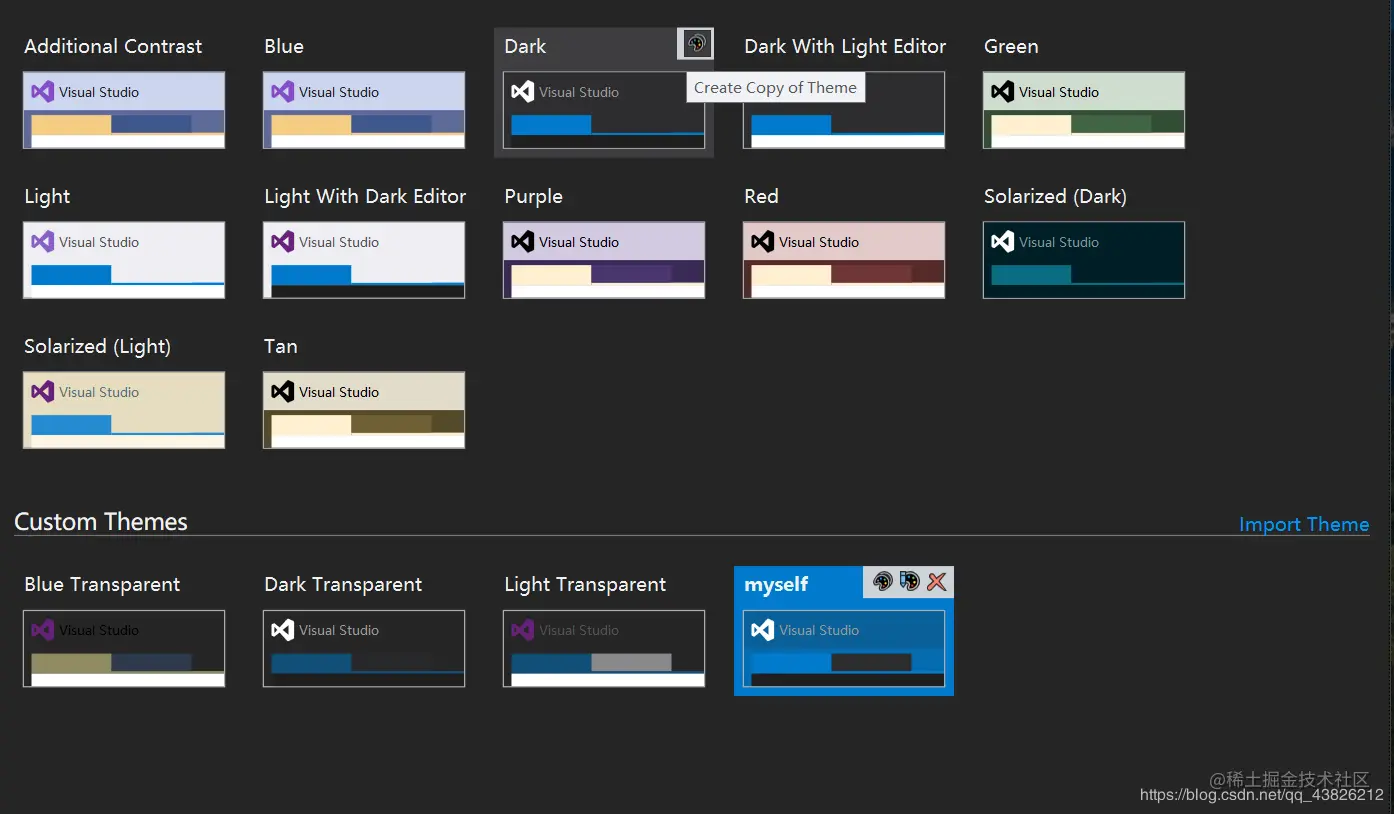Create a copy of the Dark theme
The height and width of the screenshot is (814, 1394).
click(696, 44)
